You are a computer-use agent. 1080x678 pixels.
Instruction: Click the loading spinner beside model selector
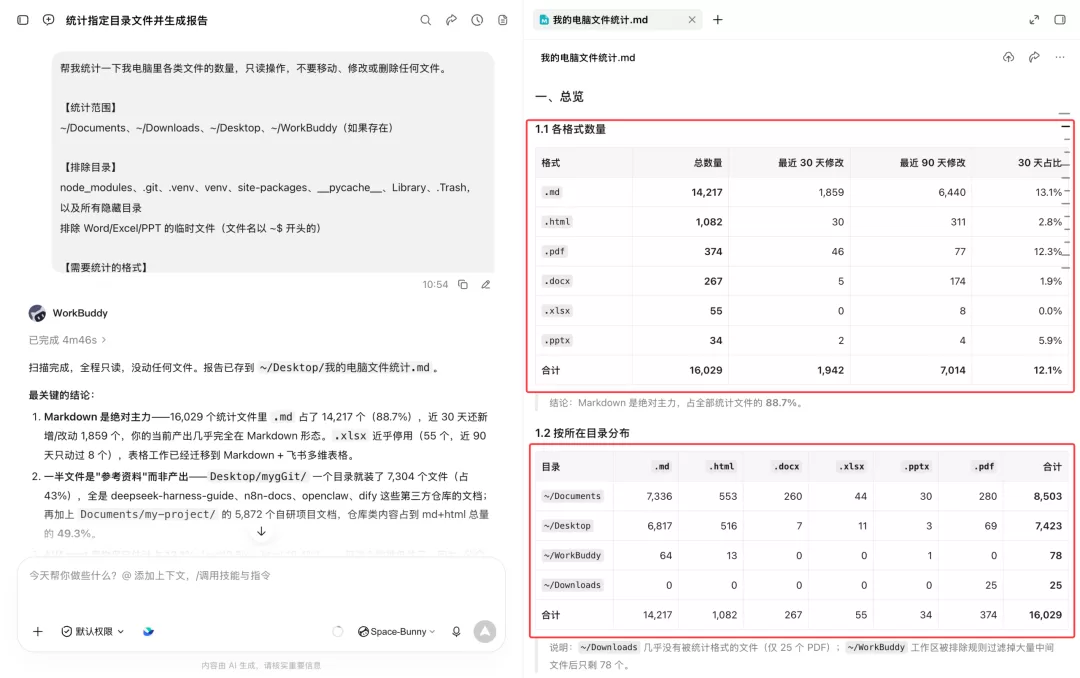pos(338,631)
